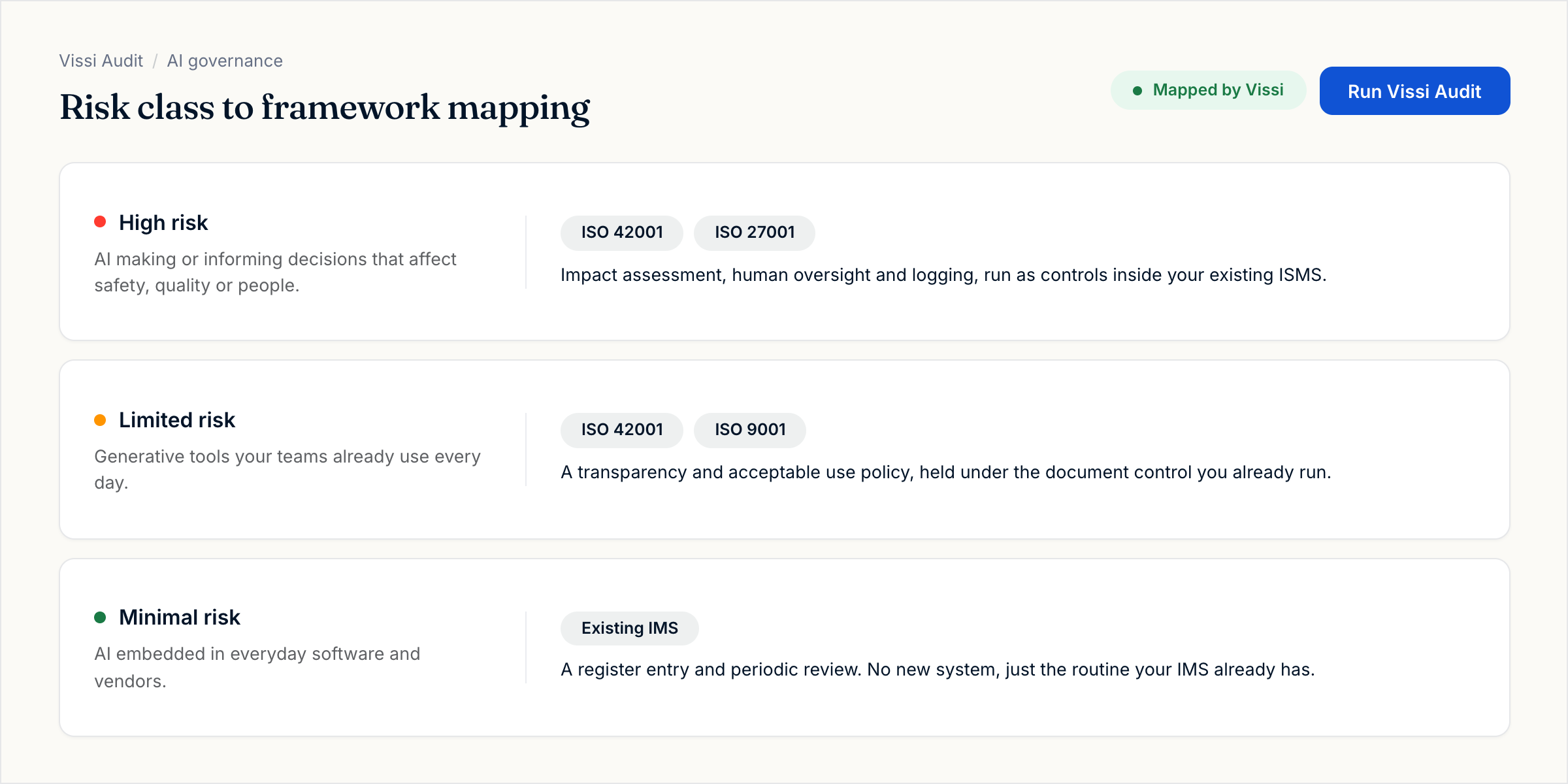Select the ISO 27001 tag
This screenshot has width=1568, height=784.
(x=755, y=233)
